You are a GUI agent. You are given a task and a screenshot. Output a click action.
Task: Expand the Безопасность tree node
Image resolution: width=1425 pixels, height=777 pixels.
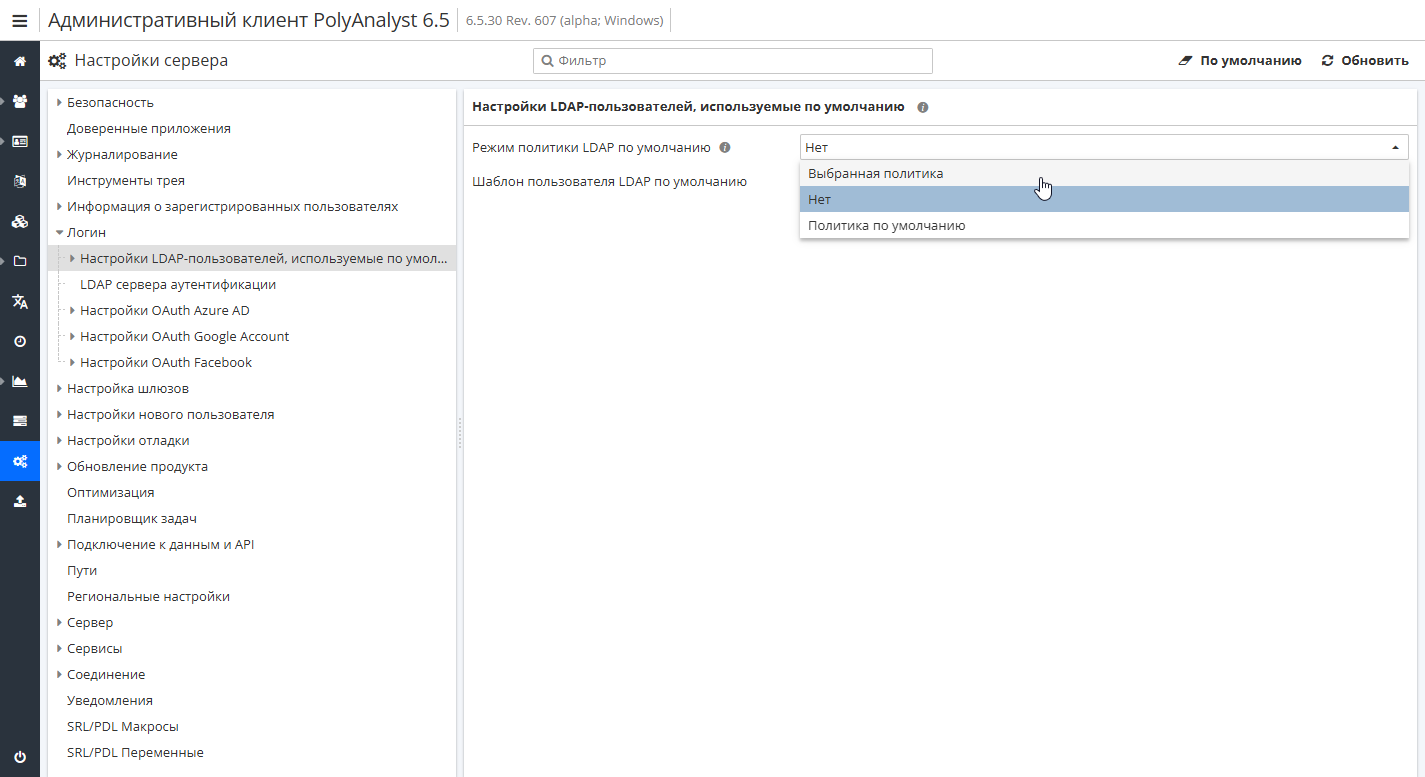(59, 102)
